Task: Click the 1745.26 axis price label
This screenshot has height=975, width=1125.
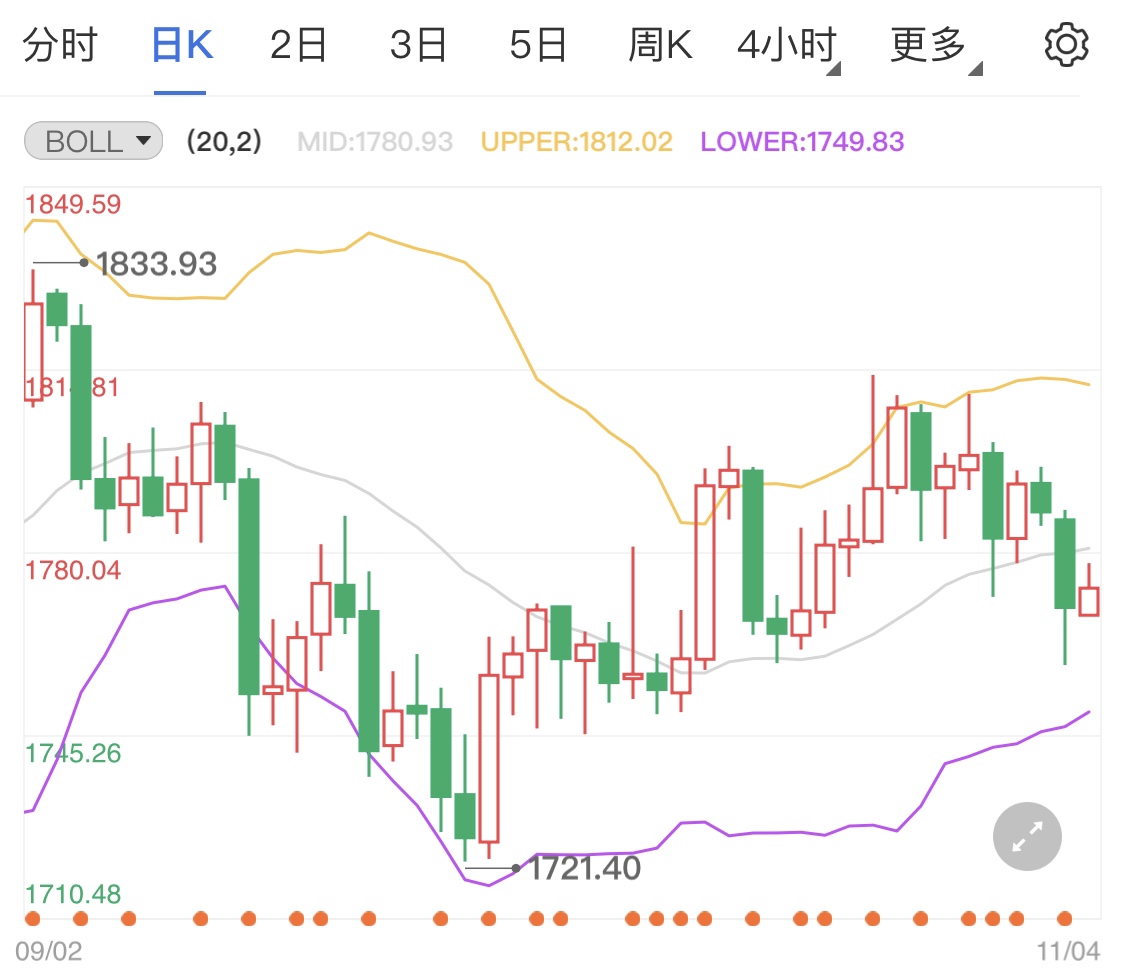Action: click(x=73, y=753)
